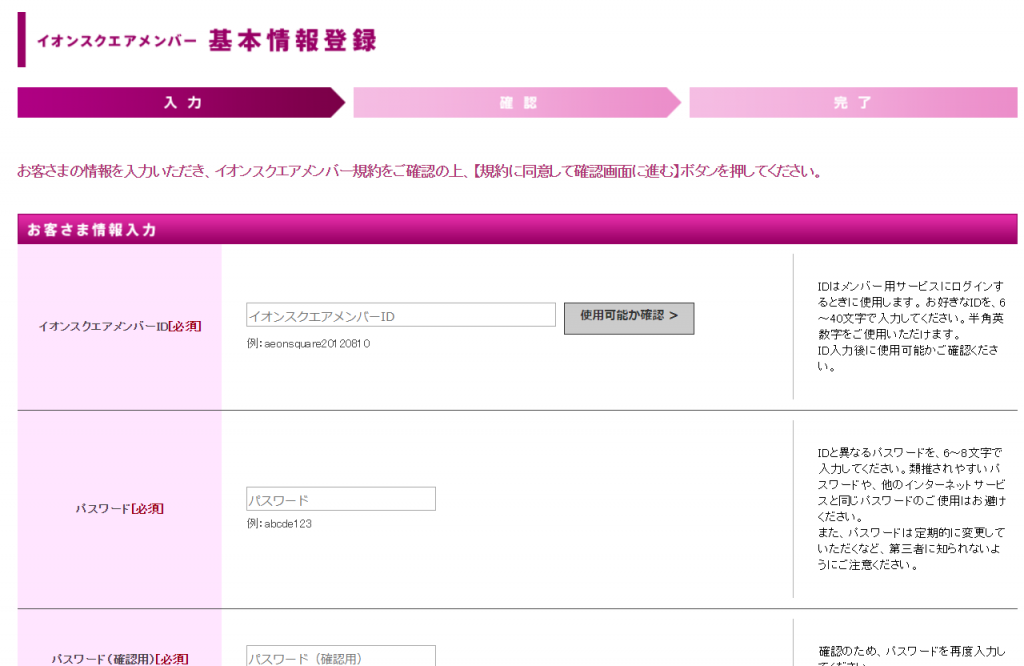Click the イオンスクエアメンバーID input field

tap(400, 315)
